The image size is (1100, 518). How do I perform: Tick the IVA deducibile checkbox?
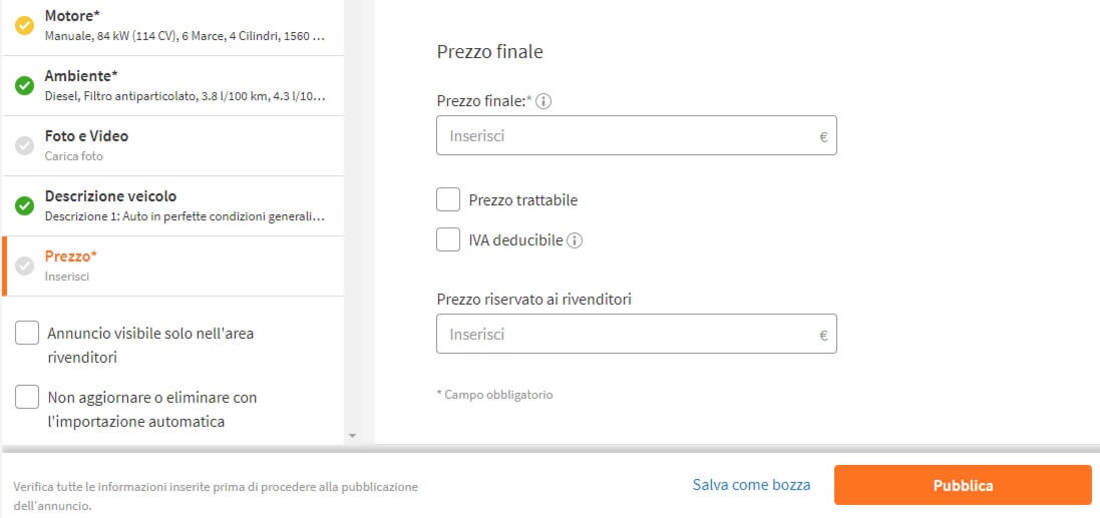tap(448, 240)
